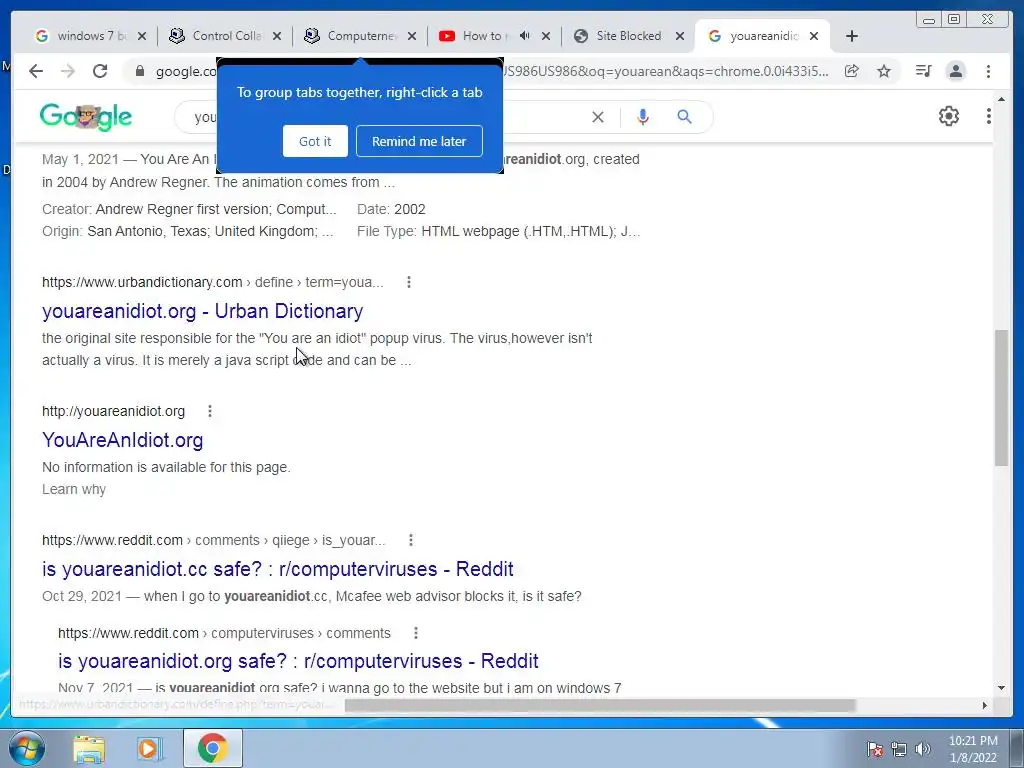1024x768 pixels.
Task: Dismiss the tab group tip with Got it
Action: [315, 141]
